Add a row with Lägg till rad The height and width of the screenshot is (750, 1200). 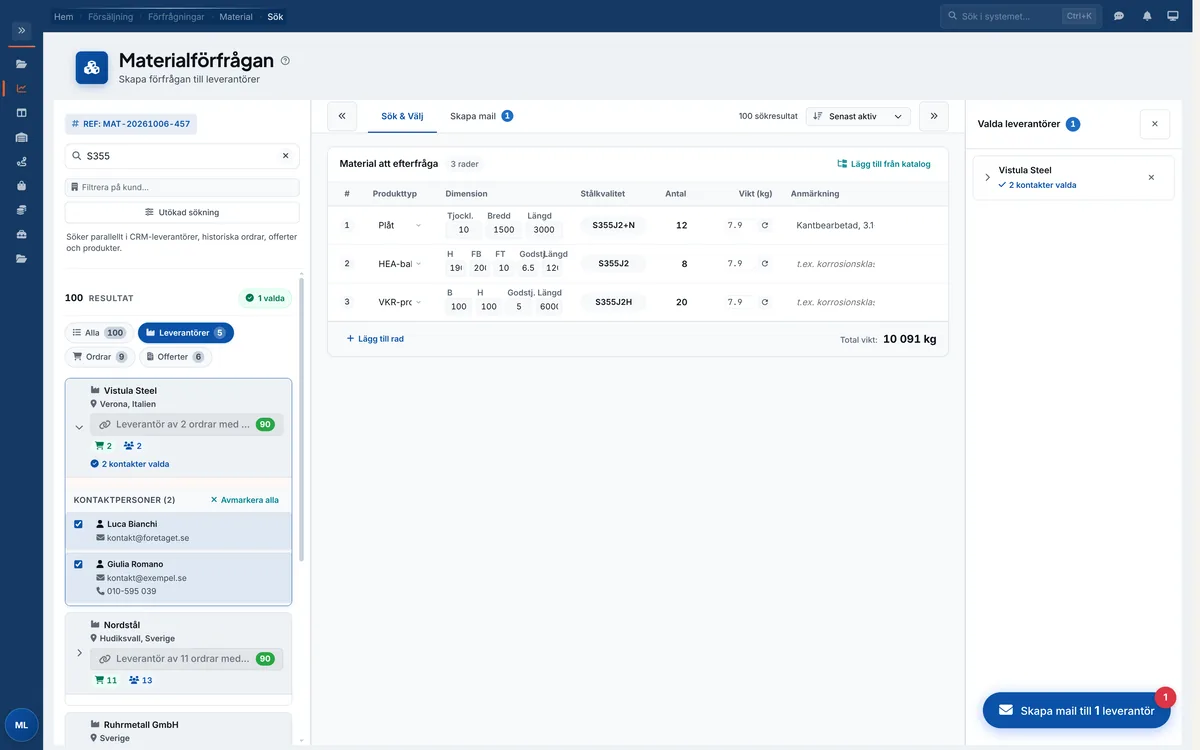click(375, 339)
